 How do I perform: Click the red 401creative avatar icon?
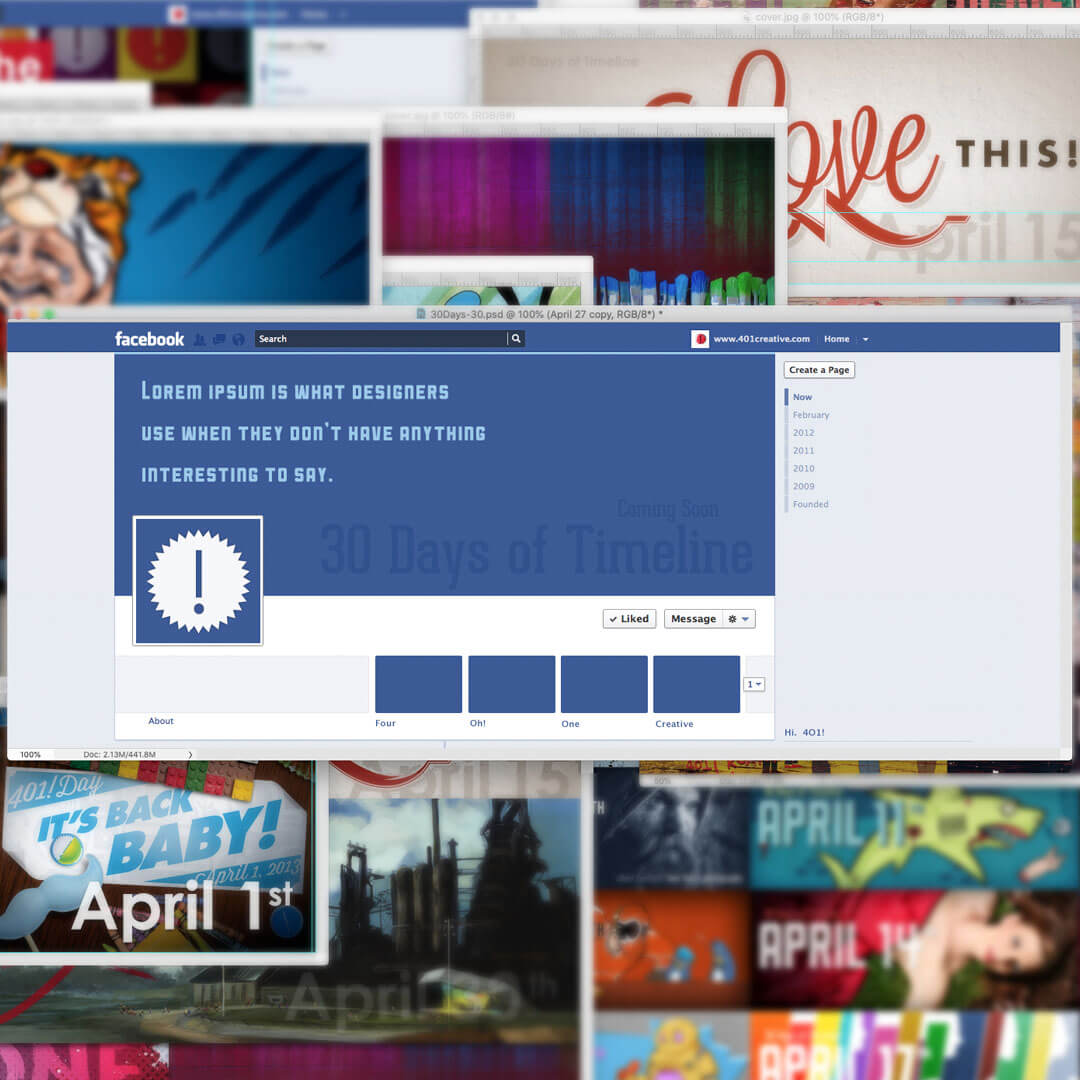(x=700, y=339)
